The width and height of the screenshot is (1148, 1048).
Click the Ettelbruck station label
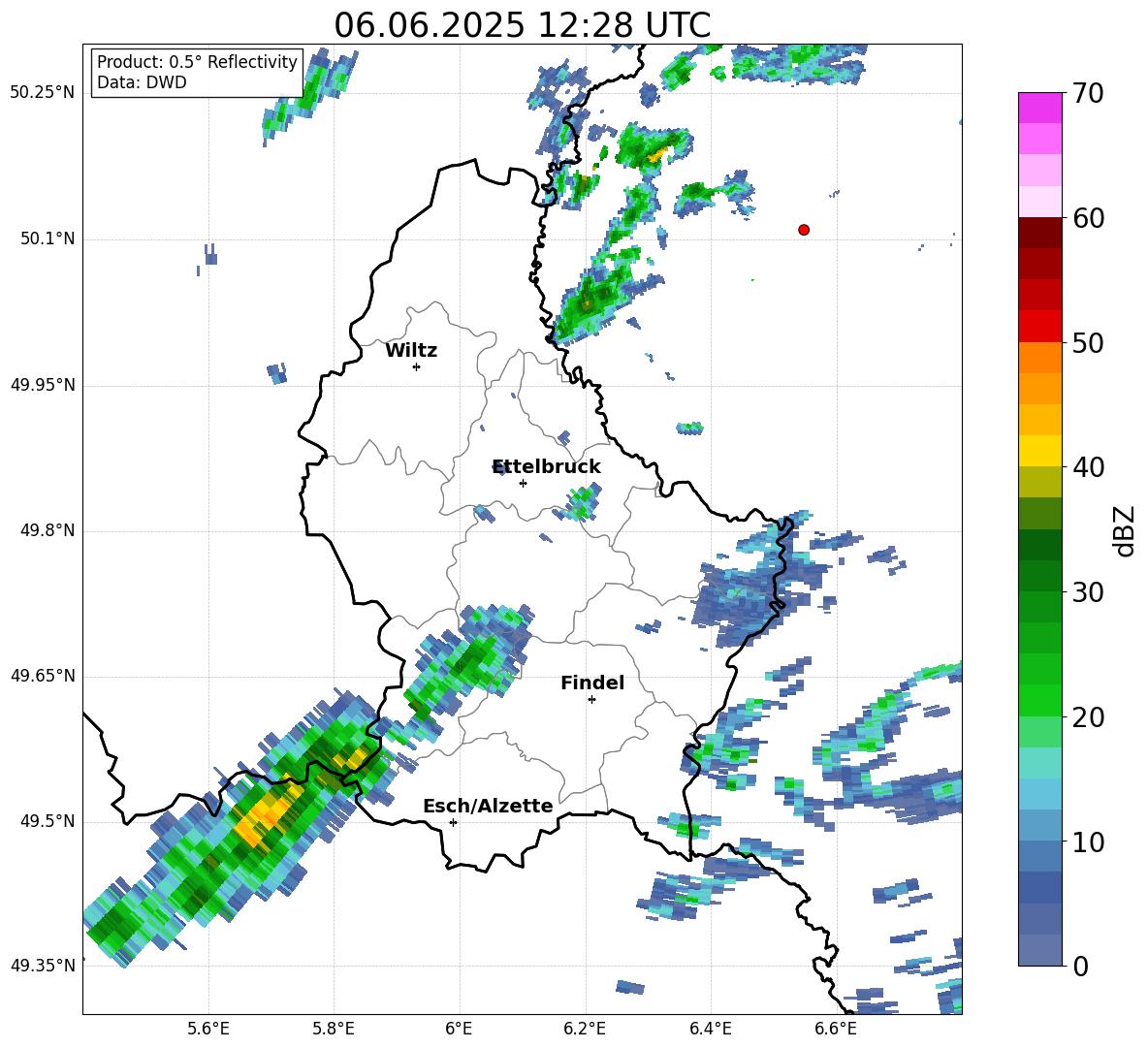pyautogui.click(x=546, y=467)
